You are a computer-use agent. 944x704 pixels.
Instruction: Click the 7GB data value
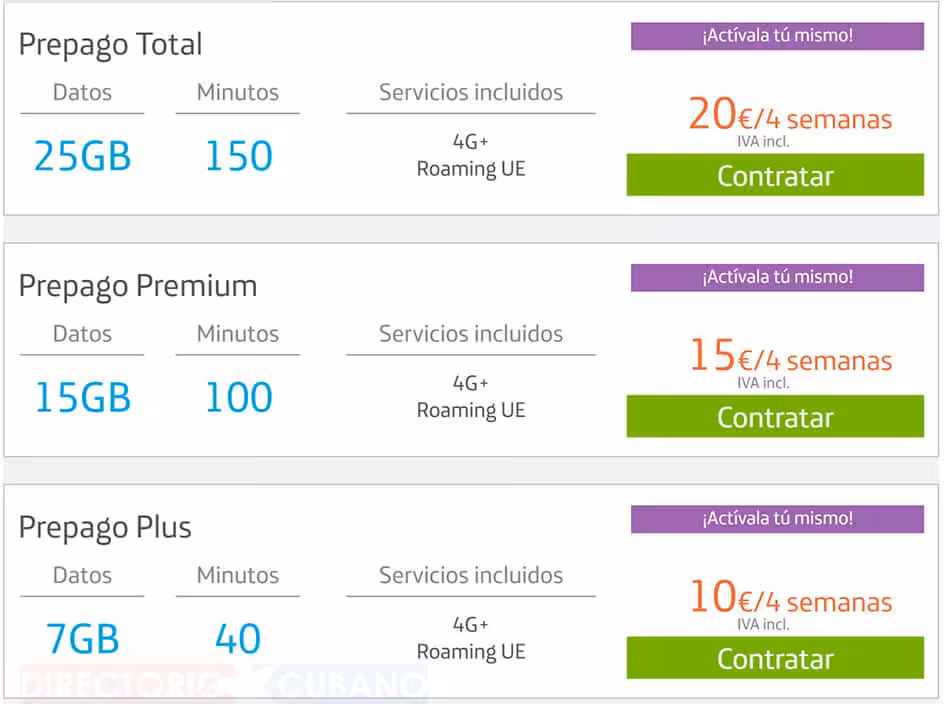tap(82, 639)
